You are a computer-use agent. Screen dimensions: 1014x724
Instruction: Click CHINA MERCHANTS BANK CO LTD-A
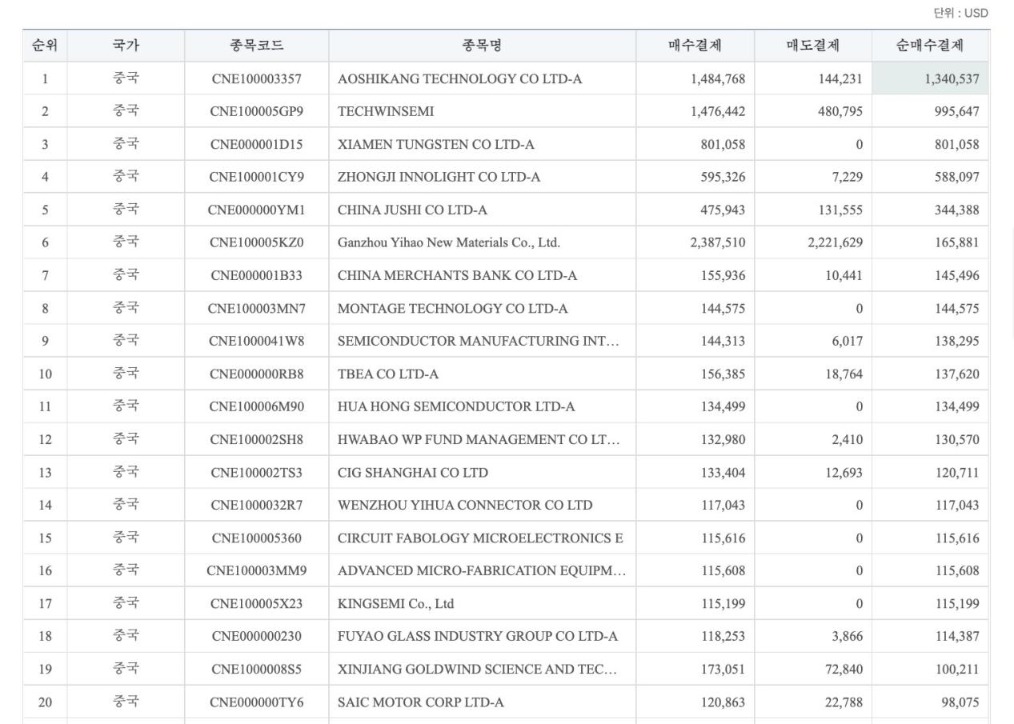click(x=457, y=275)
